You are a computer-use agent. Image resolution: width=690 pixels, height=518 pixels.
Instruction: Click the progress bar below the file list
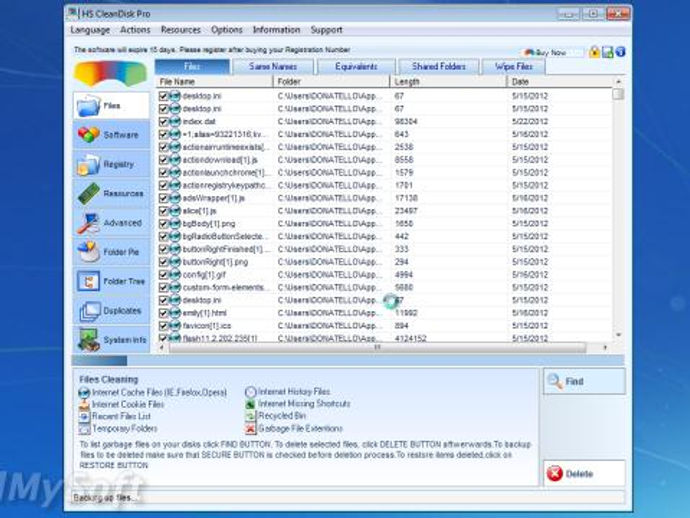point(348,361)
